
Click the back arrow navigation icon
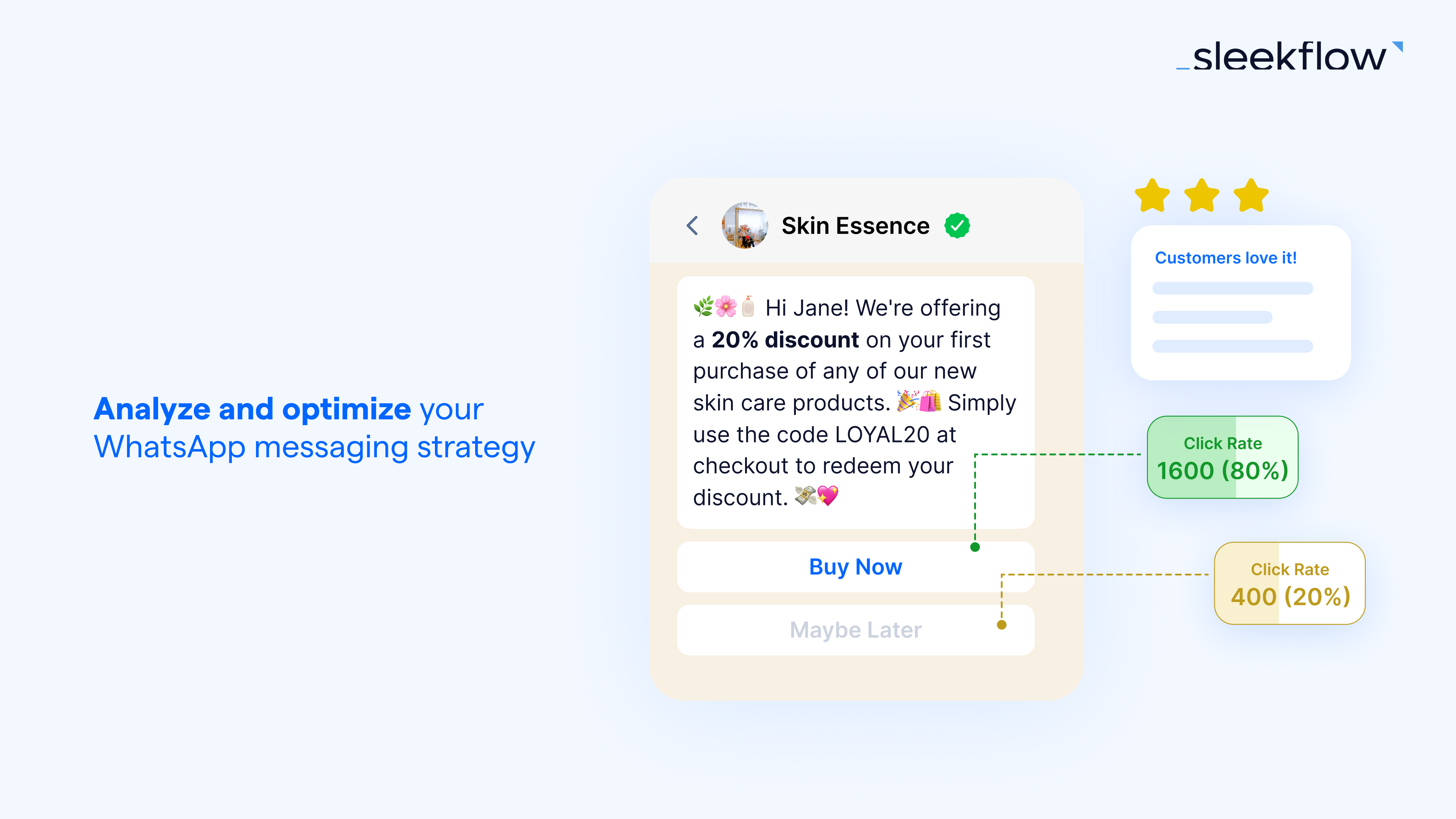[694, 225]
